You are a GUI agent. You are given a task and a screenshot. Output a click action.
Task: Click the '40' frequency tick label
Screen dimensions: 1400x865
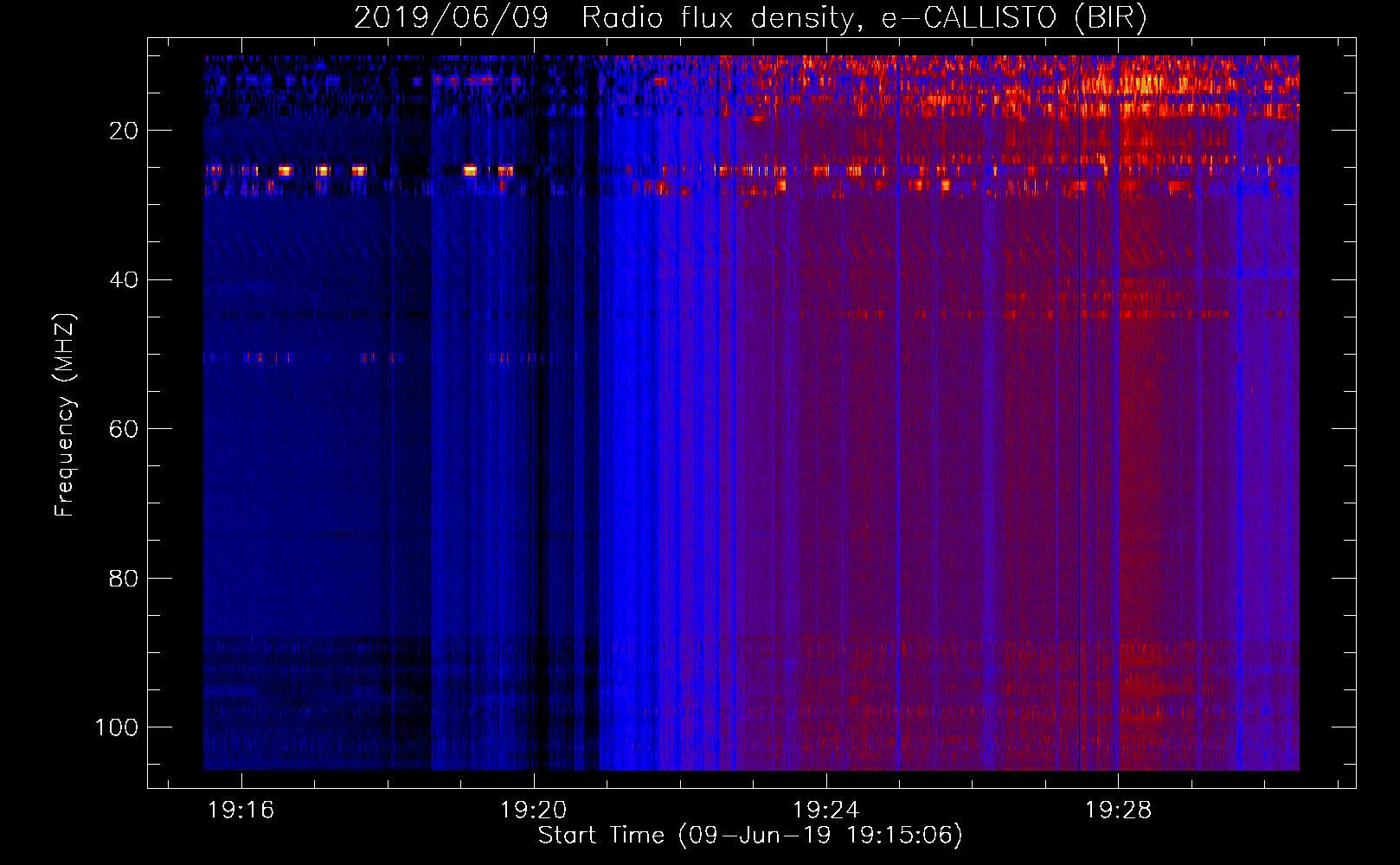pos(124,280)
